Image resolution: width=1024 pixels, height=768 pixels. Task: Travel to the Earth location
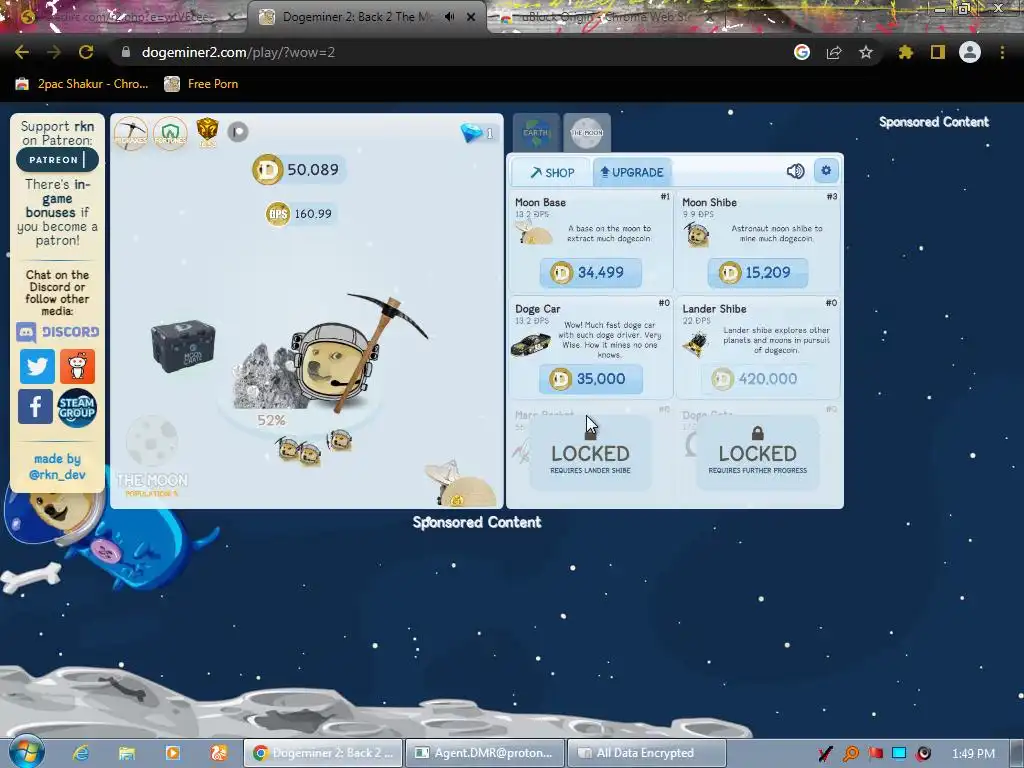[536, 133]
